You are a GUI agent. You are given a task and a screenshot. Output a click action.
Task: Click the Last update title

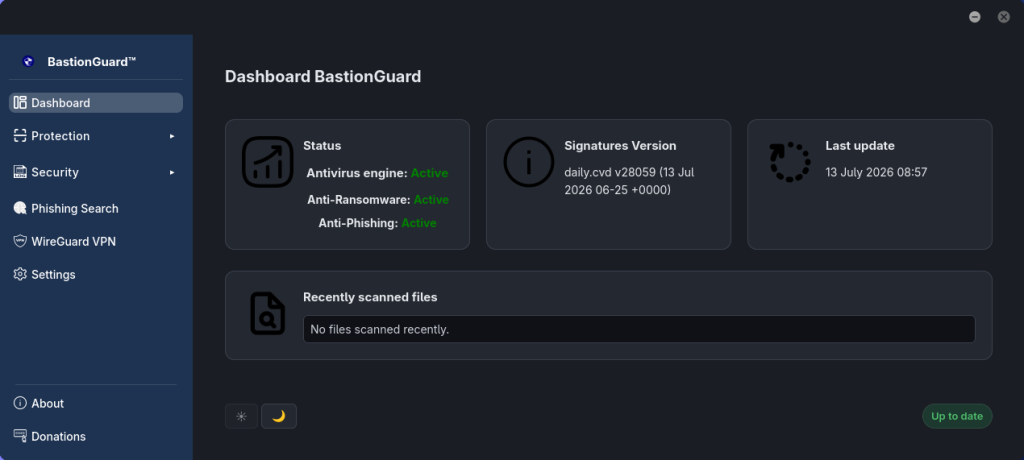pyautogui.click(x=859, y=146)
